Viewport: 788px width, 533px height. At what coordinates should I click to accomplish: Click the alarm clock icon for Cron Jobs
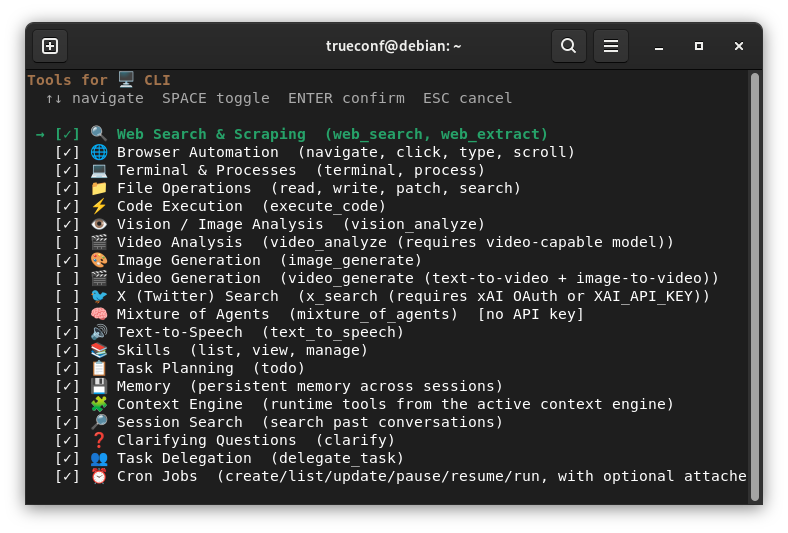coord(99,476)
